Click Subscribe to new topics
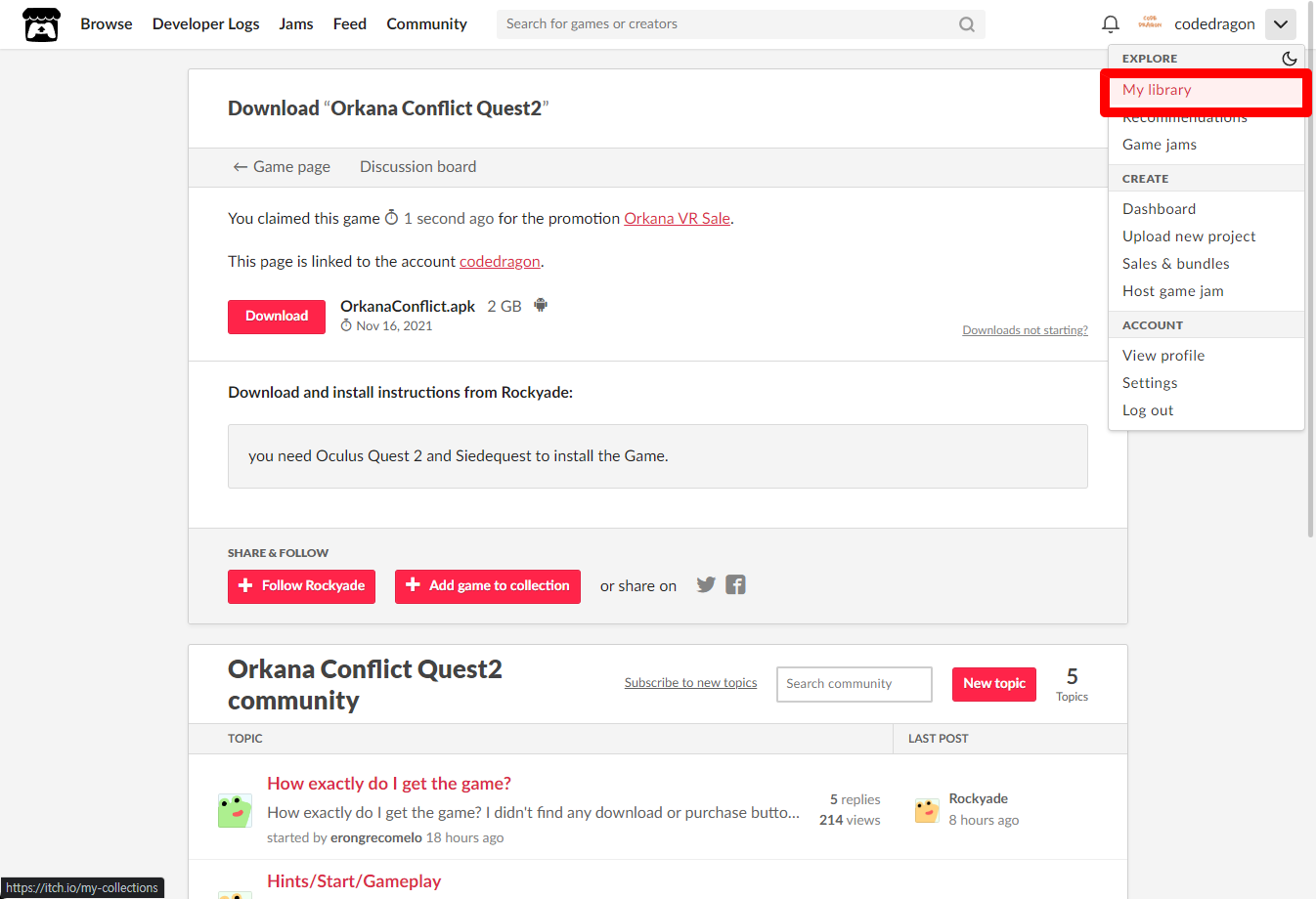 [x=690, y=683]
